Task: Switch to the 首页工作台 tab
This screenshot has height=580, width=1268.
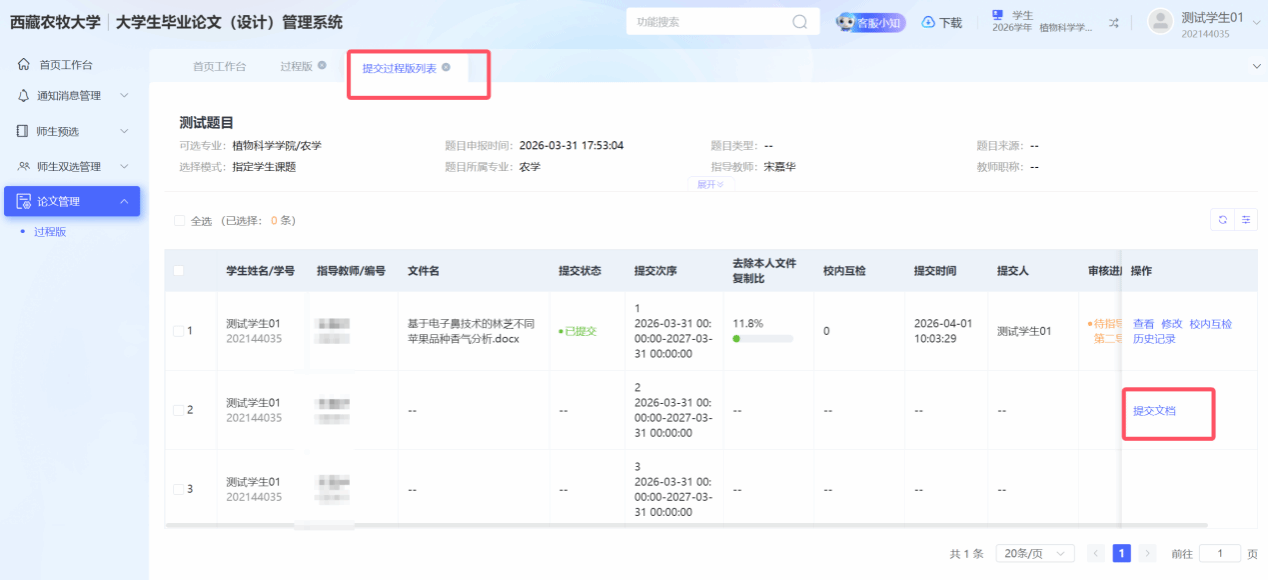Action: pos(219,67)
